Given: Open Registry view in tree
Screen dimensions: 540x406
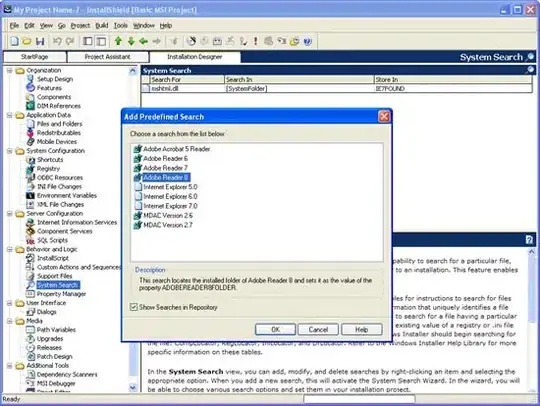Looking at the screenshot, I should coord(48,169).
